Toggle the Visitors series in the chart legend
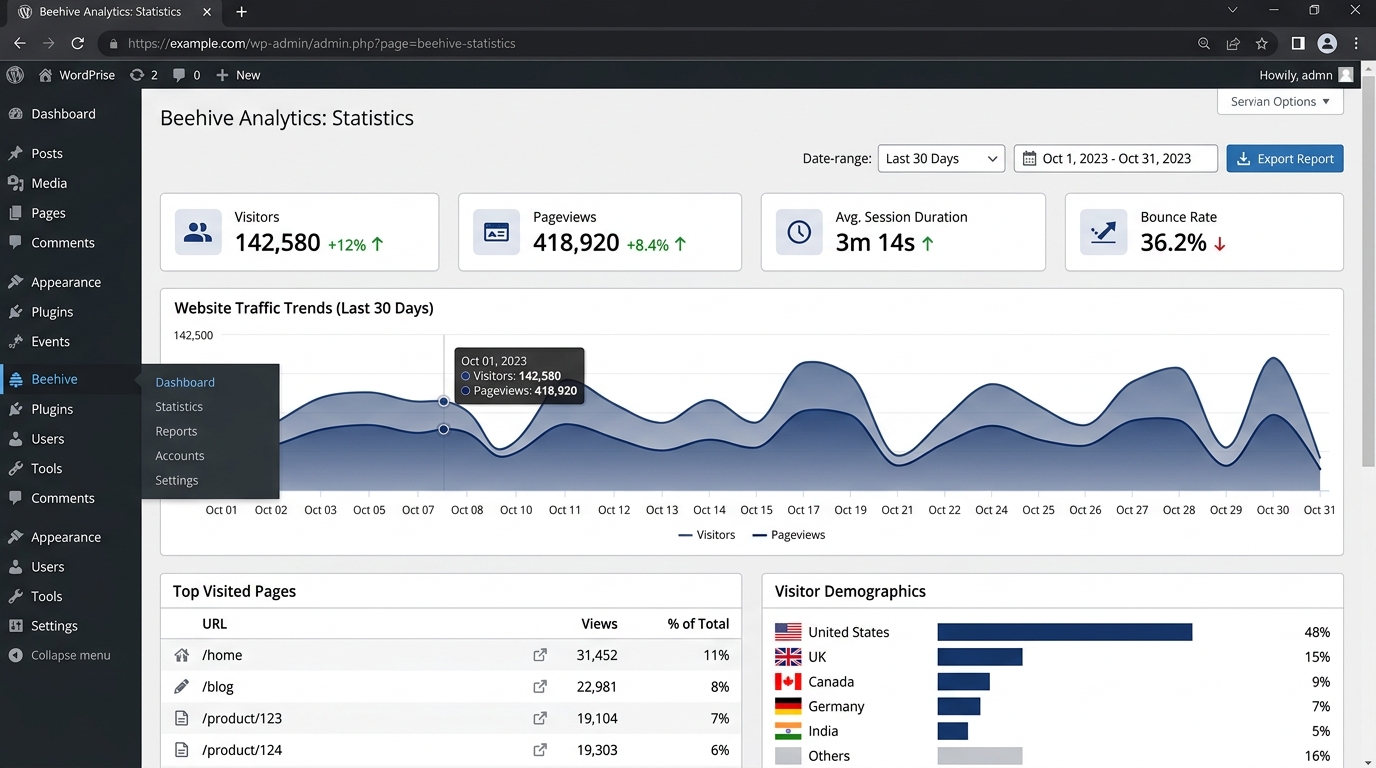 707,535
